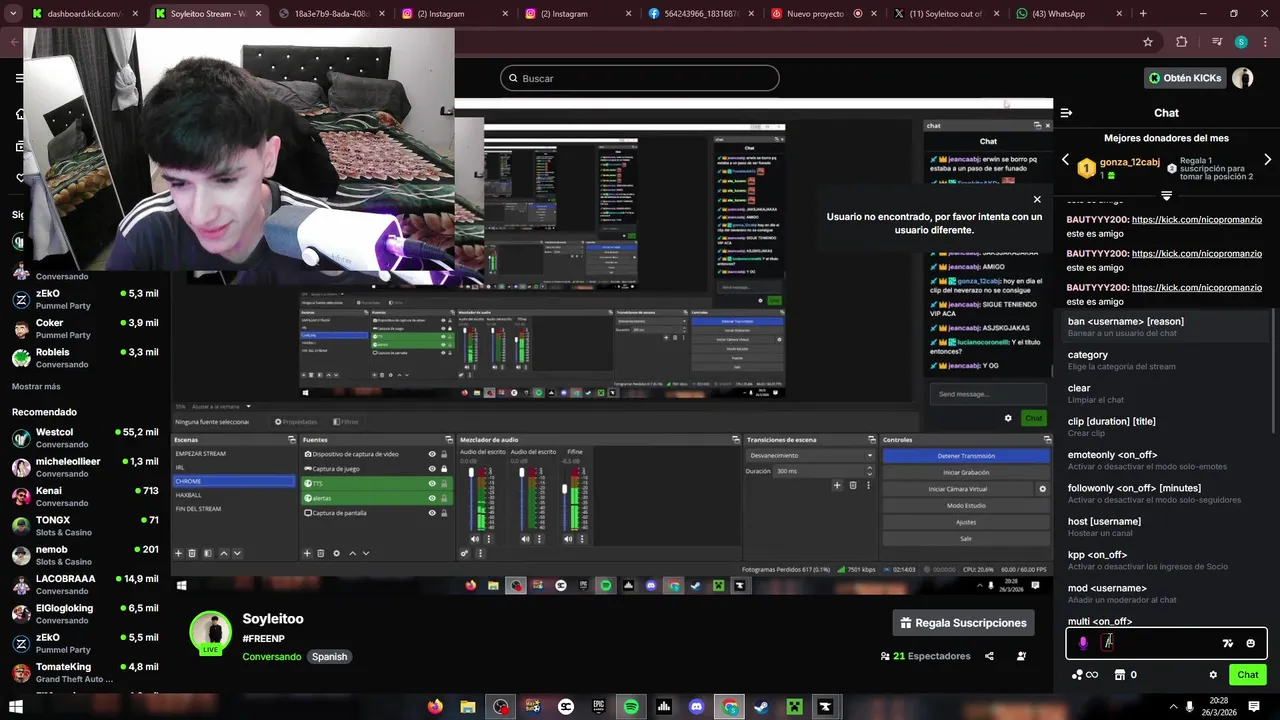
Task: Send message with green Chat button
Action: coord(1248,675)
